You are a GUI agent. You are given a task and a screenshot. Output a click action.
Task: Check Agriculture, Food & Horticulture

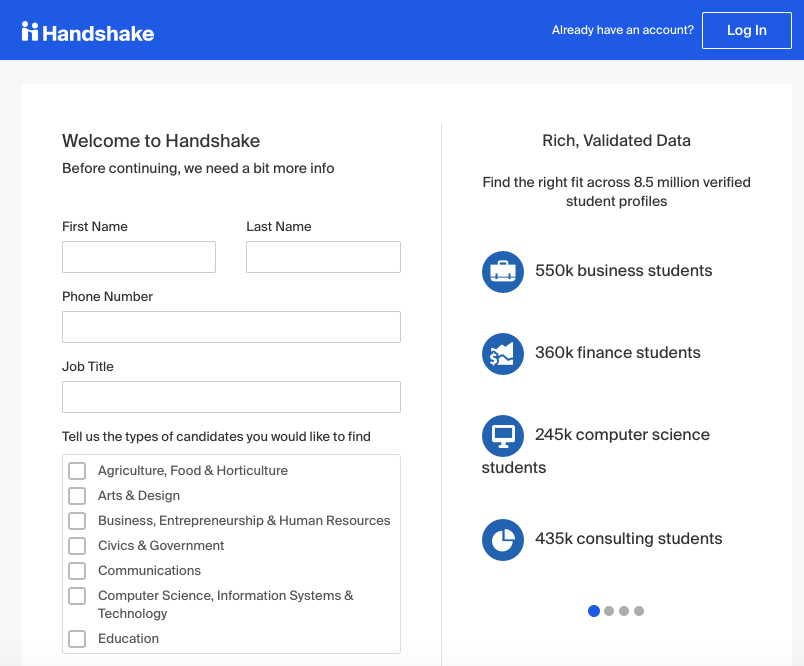pos(77,470)
